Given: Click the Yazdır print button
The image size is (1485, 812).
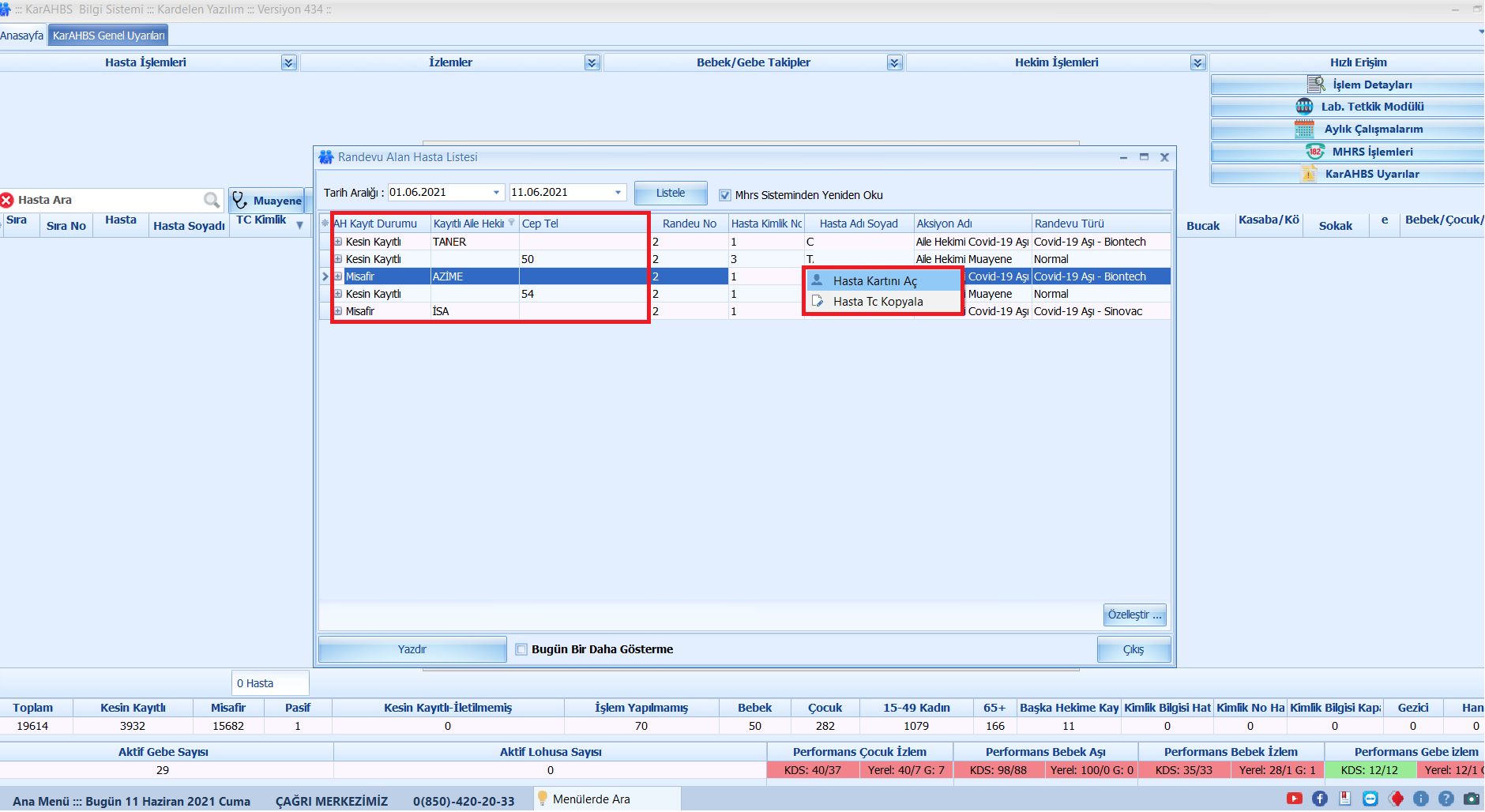Looking at the screenshot, I should [412, 649].
